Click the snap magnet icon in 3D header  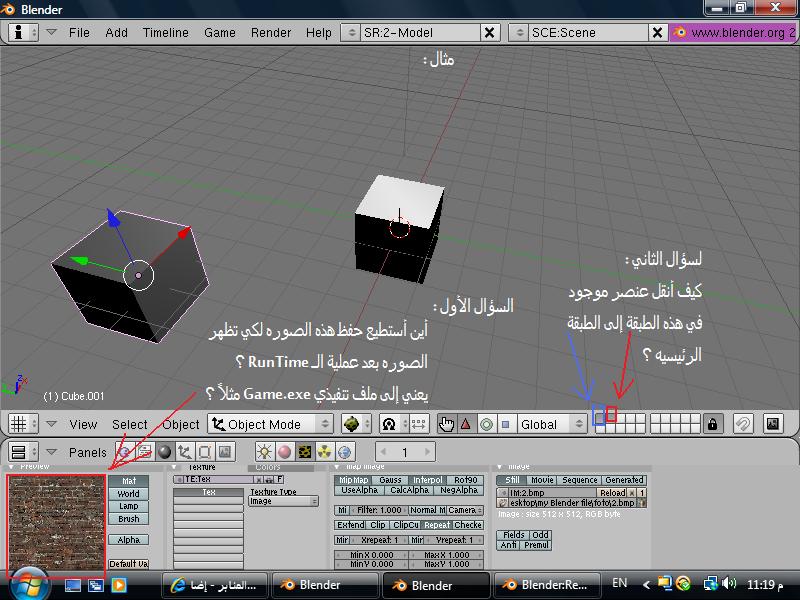coord(743,424)
